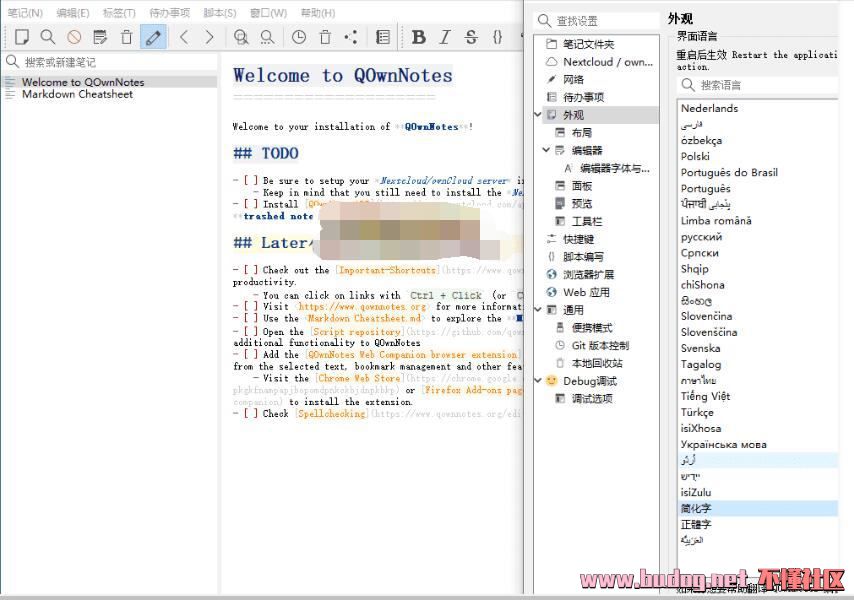Collapse the 编辑器 settings section
Screen dimensions: 854x600
pos(546,150)
